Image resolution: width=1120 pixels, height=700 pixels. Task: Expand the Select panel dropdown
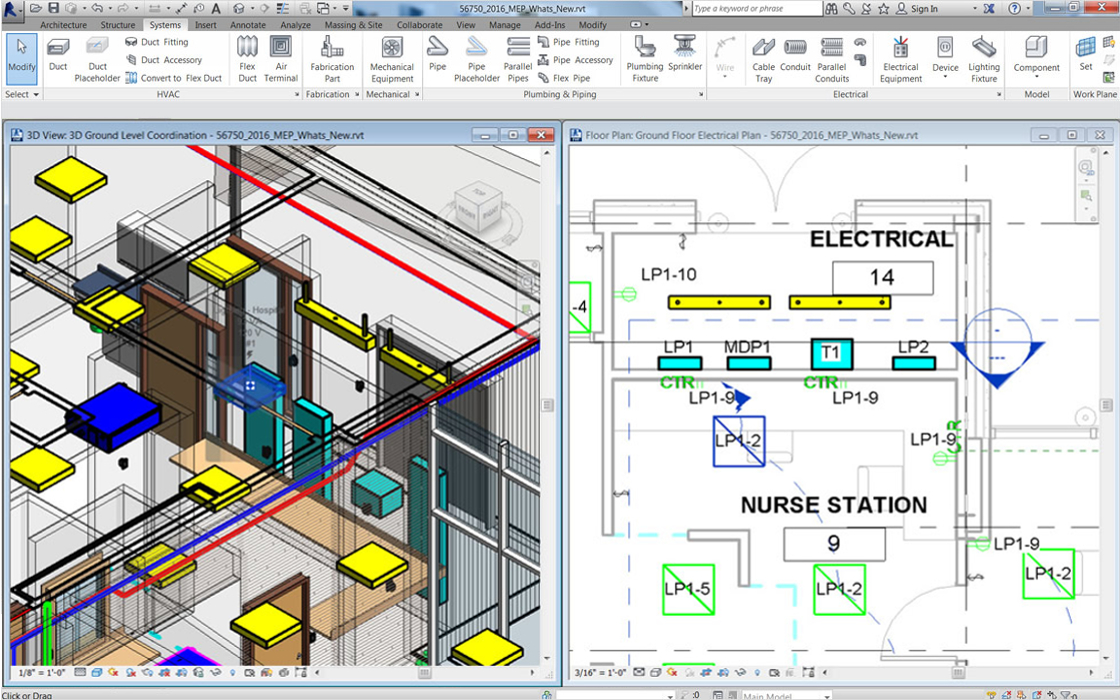point(22,95)
